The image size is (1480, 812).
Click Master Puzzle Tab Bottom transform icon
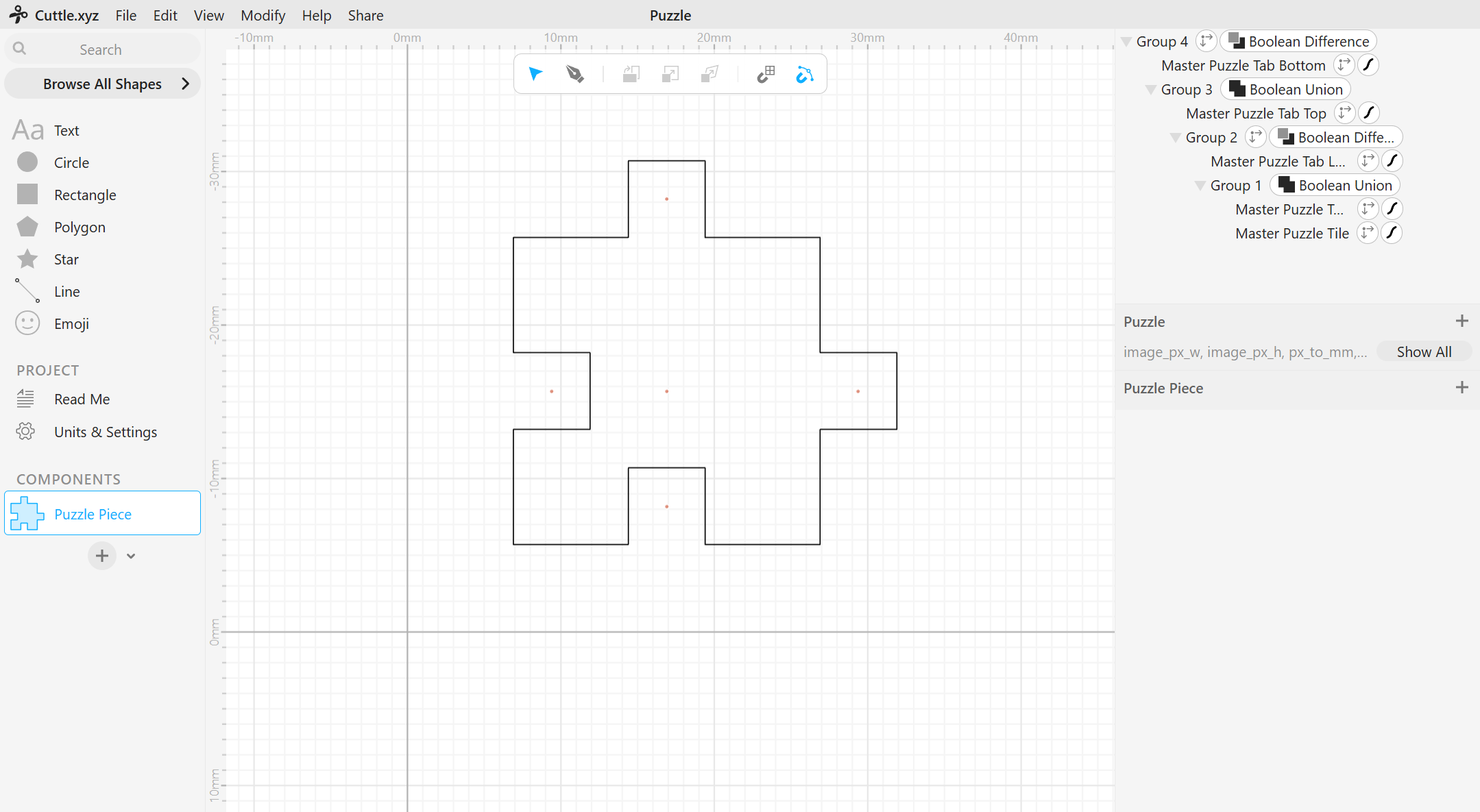pyautogui.click(x=1344, y=65)
